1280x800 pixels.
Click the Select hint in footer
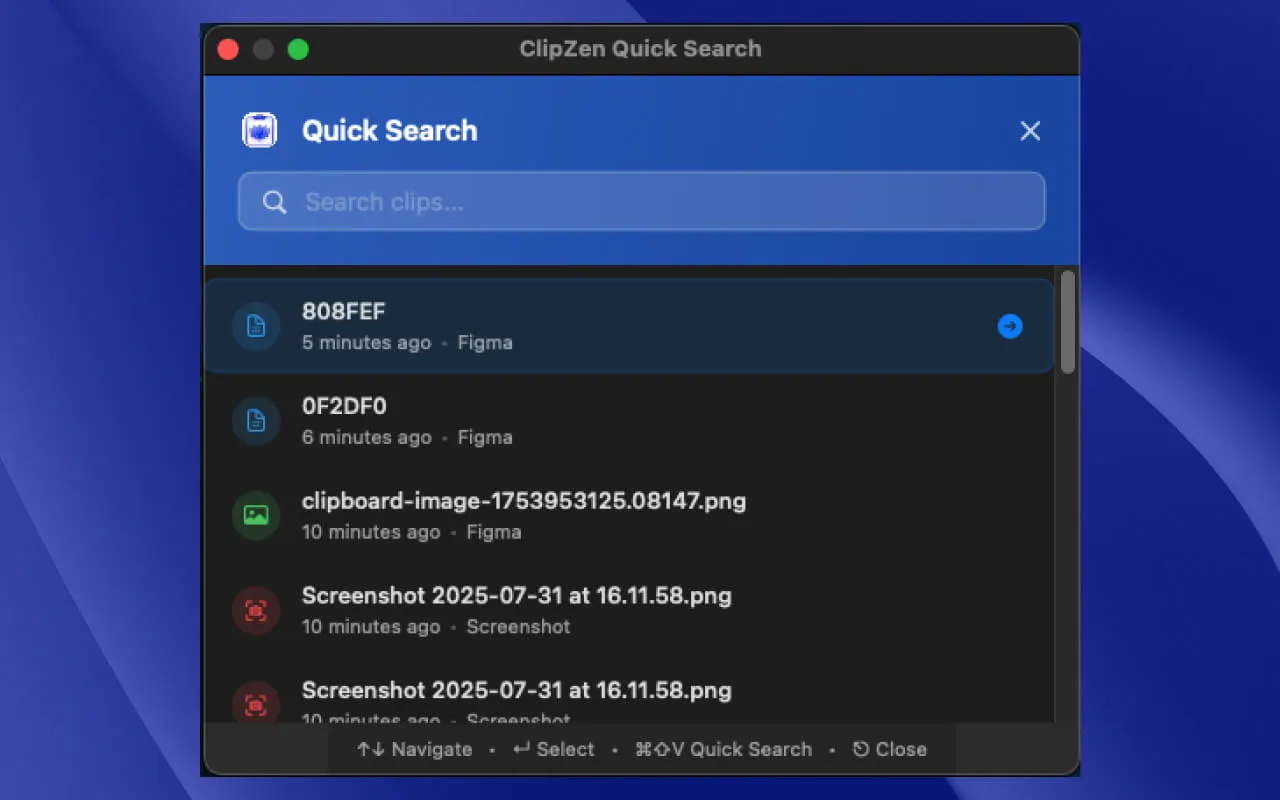coord(553,749)
